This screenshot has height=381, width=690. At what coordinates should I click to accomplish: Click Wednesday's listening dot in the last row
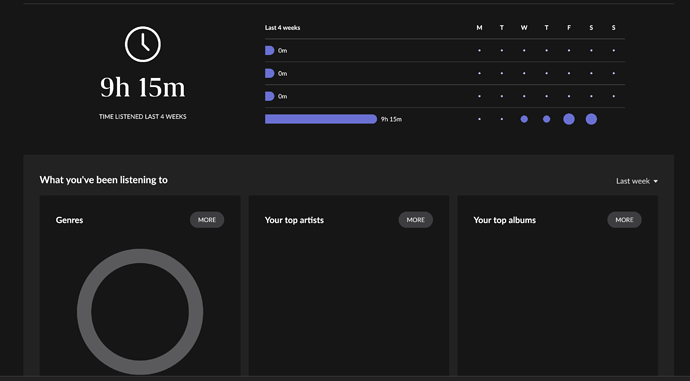point(524,119)
